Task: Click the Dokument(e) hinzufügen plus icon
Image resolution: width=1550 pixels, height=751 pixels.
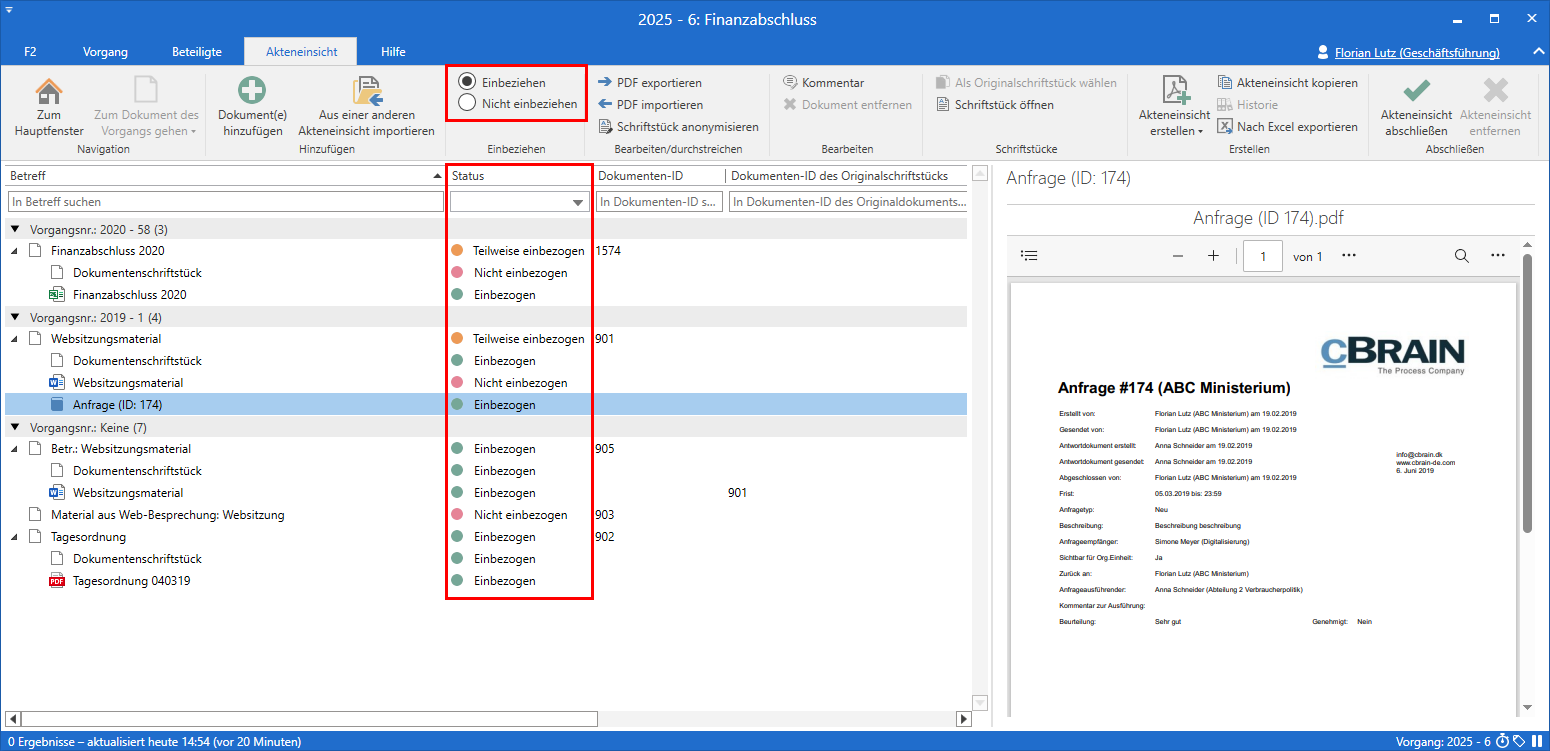Action: (250, 92)
